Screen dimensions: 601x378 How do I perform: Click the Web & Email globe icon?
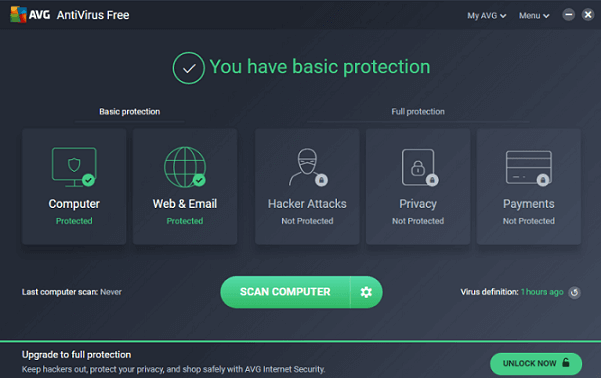(x=185, y=167)
